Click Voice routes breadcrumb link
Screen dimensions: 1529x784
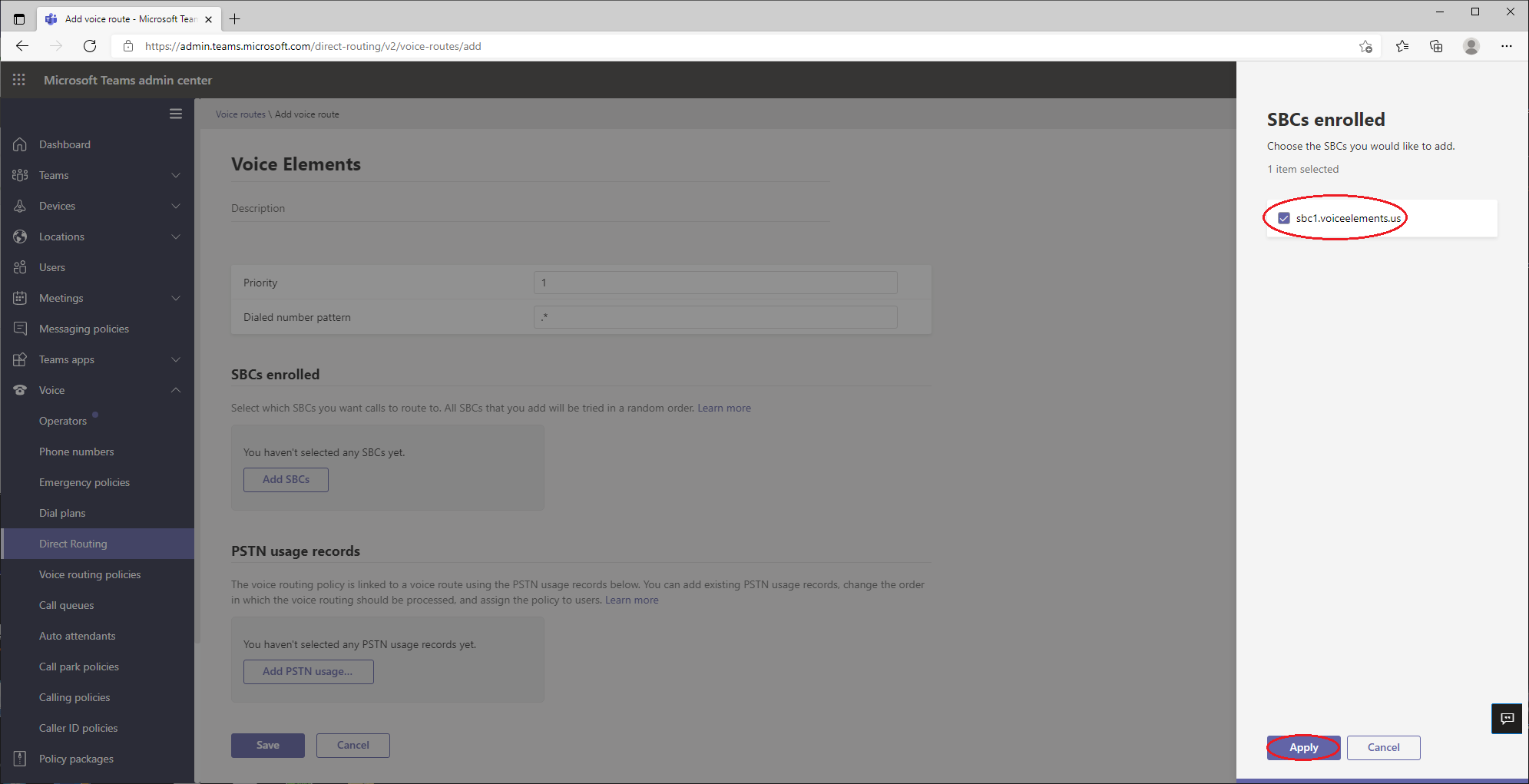(240, 114)
